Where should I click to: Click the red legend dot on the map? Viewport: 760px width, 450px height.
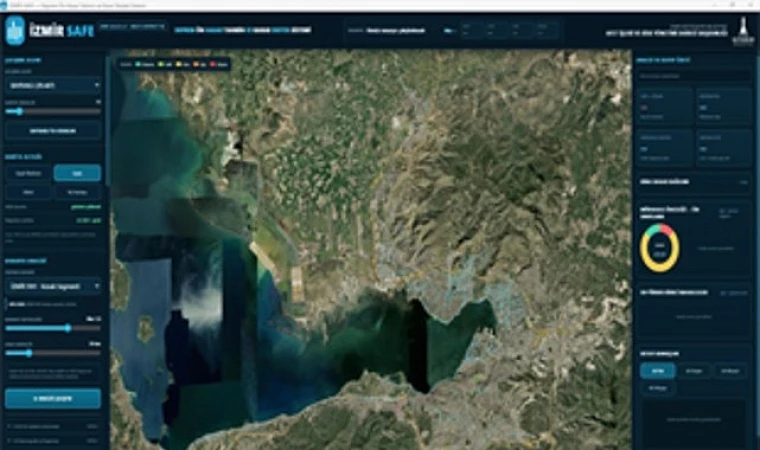(213, 64)
